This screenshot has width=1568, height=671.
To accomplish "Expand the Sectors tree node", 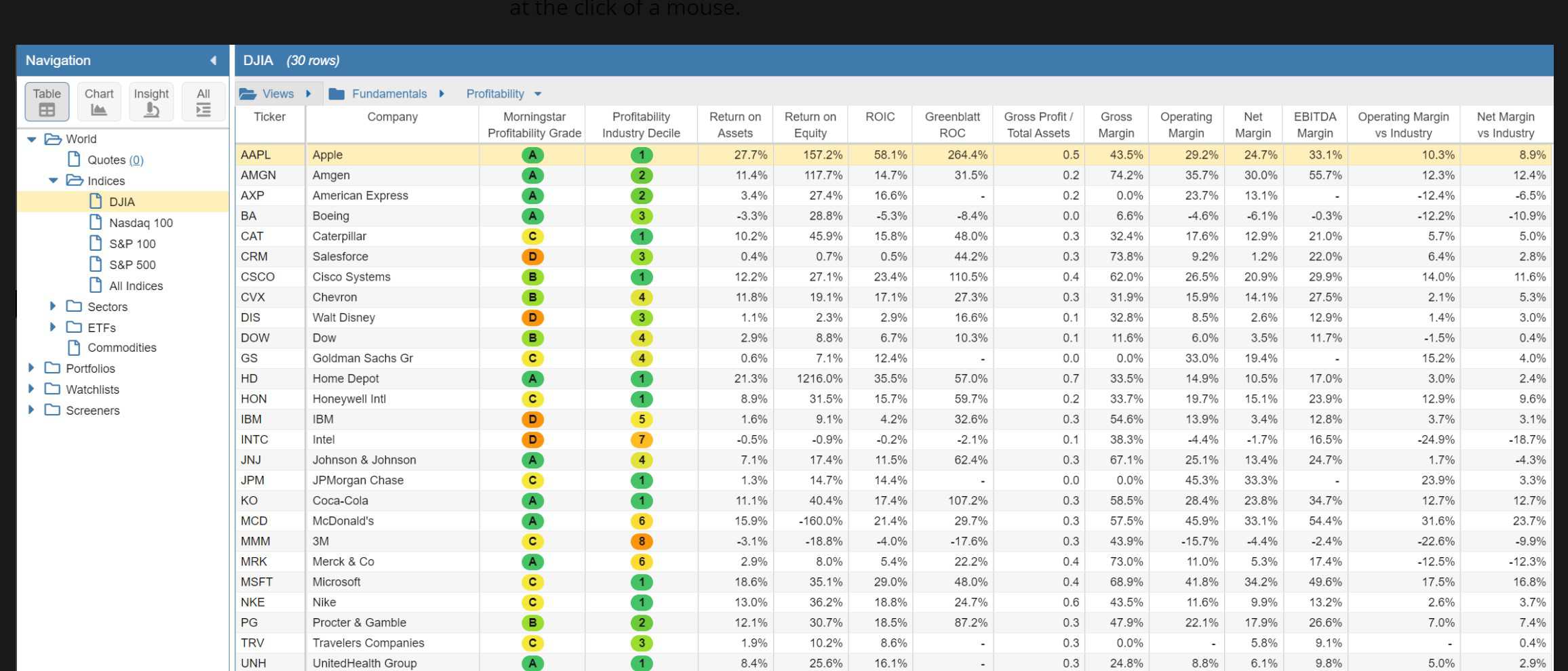I will [53, 306].
